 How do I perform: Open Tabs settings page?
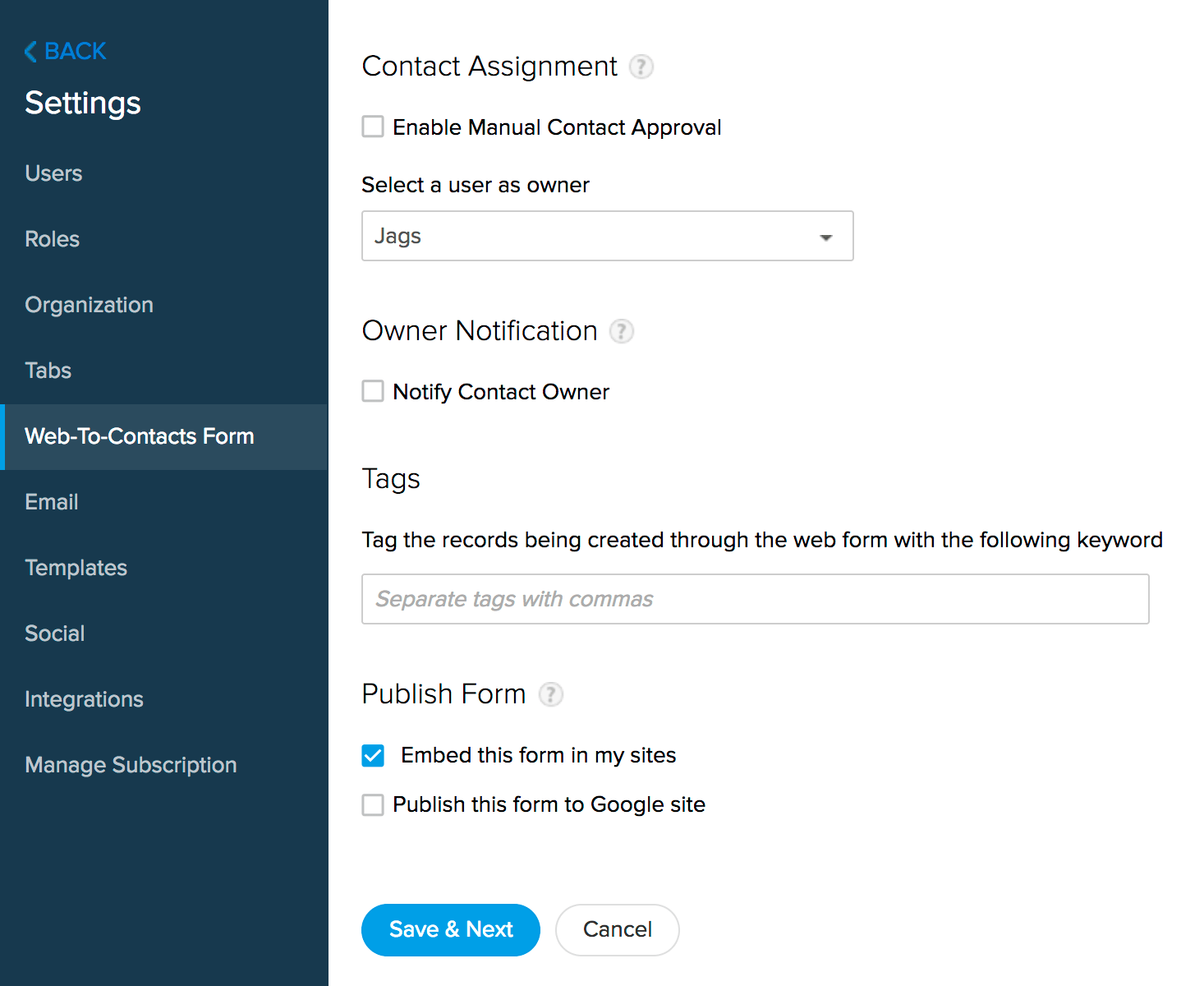pyautogui.click(x=48, y=371)
